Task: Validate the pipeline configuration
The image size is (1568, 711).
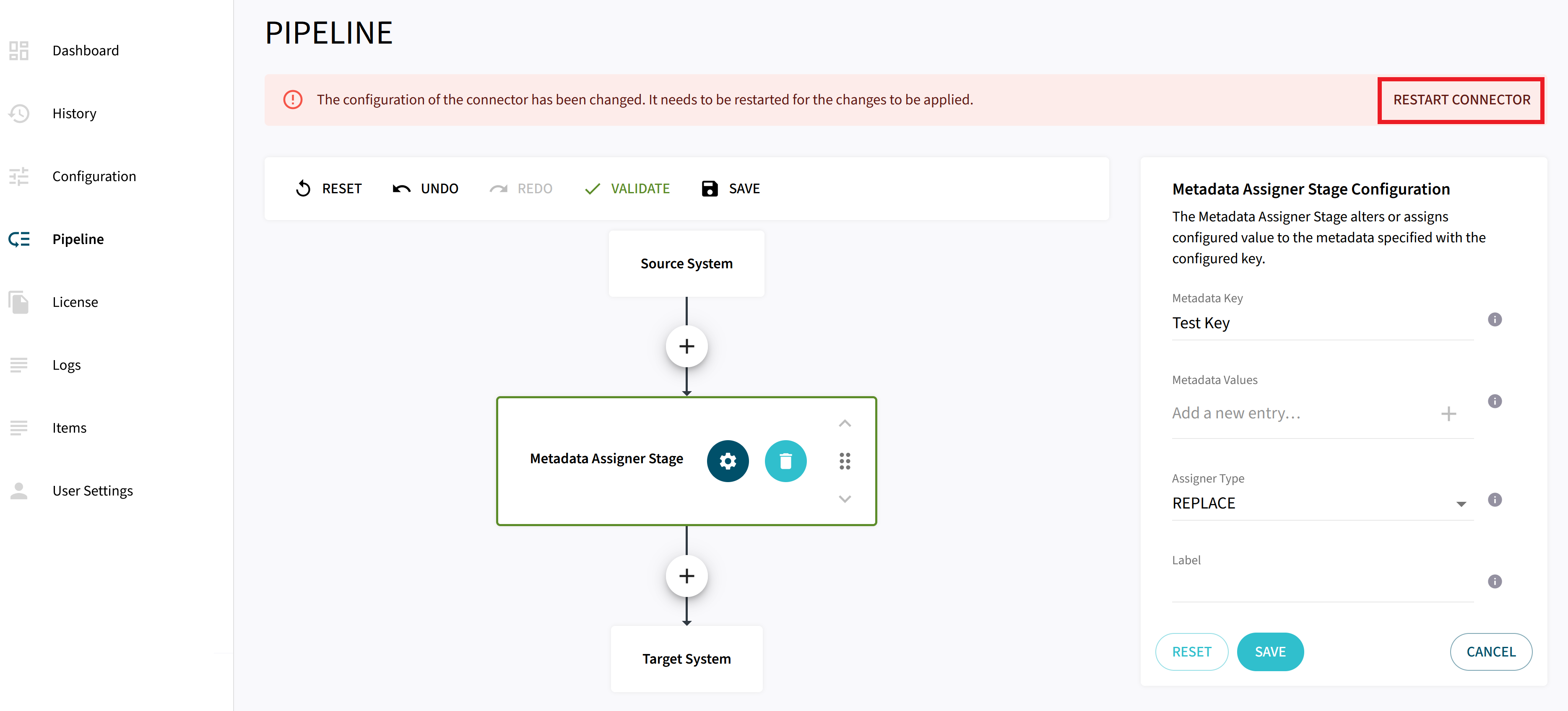Action: coord(627,189)
